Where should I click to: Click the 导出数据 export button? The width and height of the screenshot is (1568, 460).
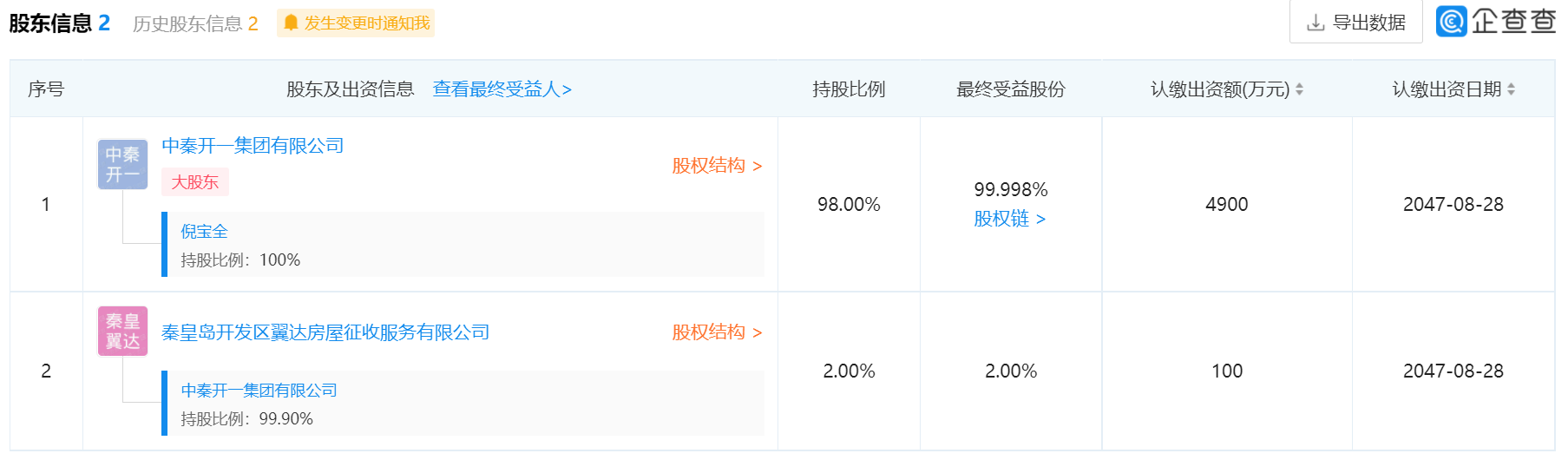pos(1356,22)
